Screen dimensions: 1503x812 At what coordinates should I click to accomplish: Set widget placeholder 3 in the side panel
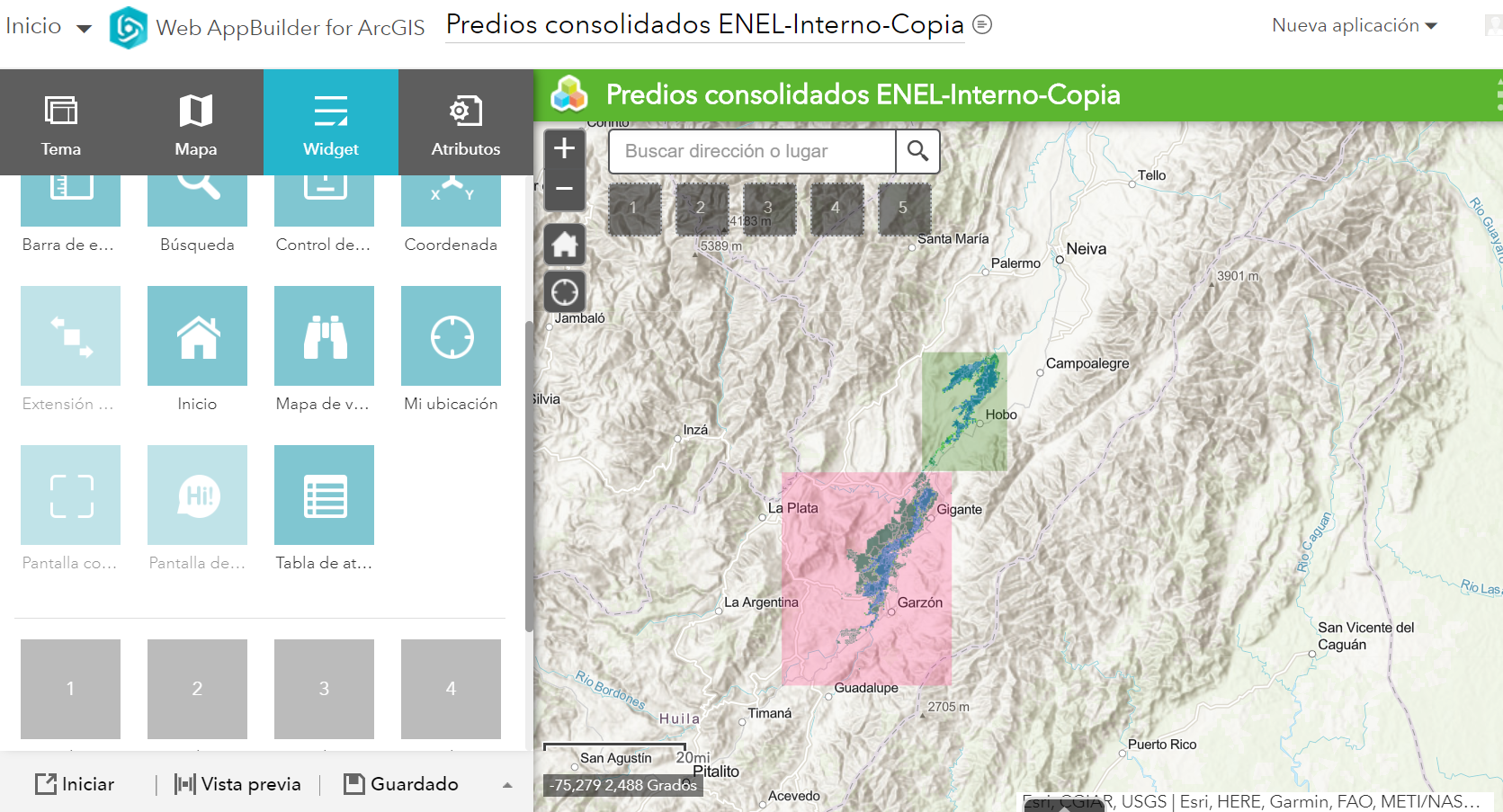pos(324,689)
